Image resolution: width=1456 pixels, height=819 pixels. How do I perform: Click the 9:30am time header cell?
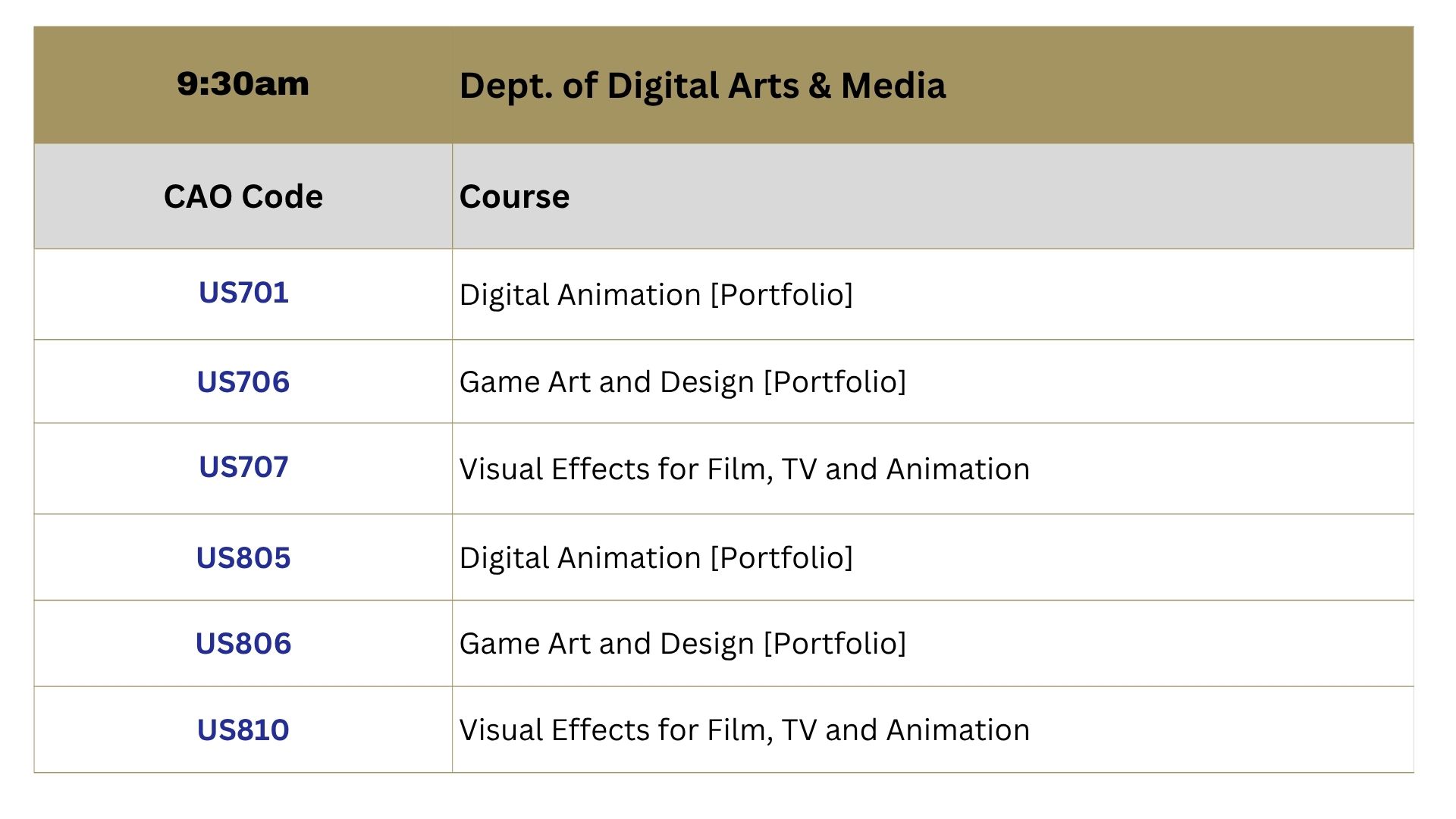pos(243,84)
